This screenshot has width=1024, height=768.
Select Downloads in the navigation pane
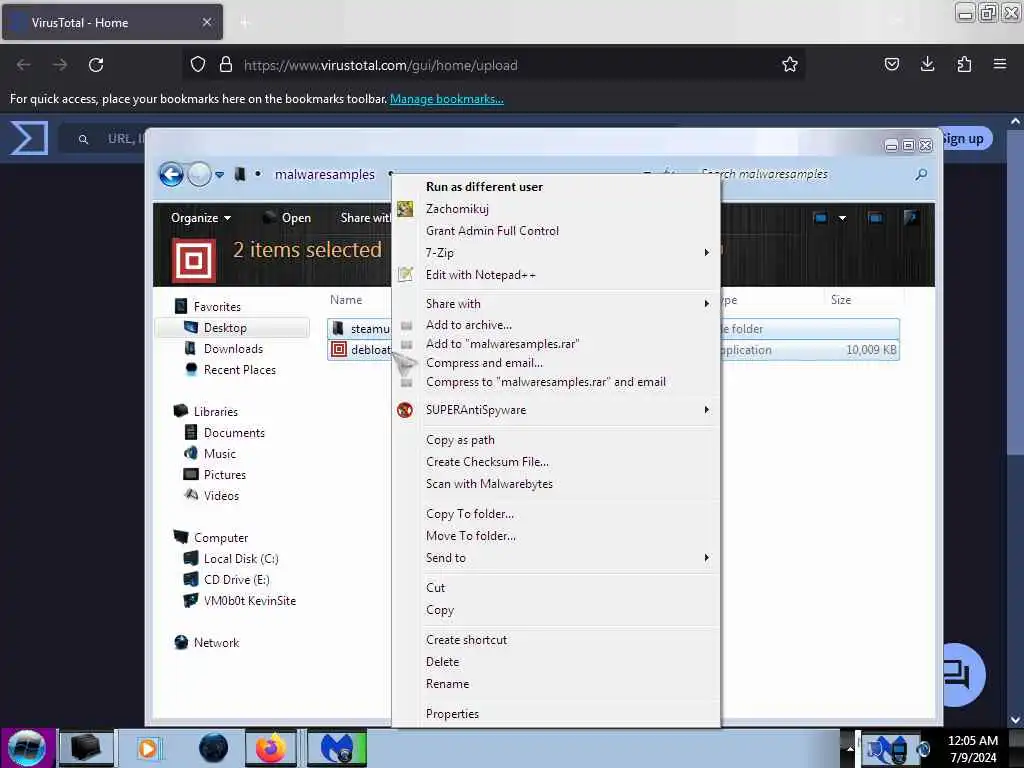[x=232, y=349]
